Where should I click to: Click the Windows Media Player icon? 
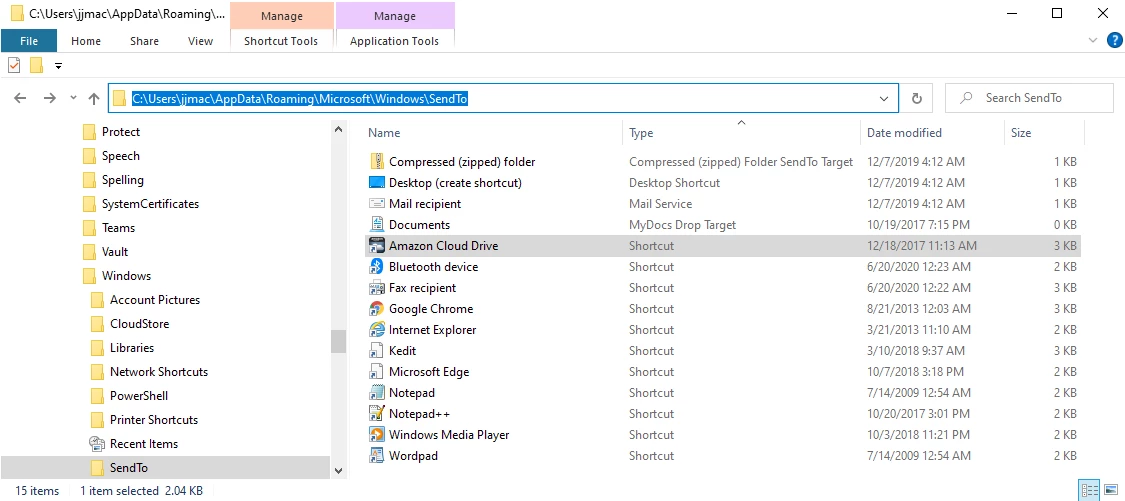[x=377, y=434]
